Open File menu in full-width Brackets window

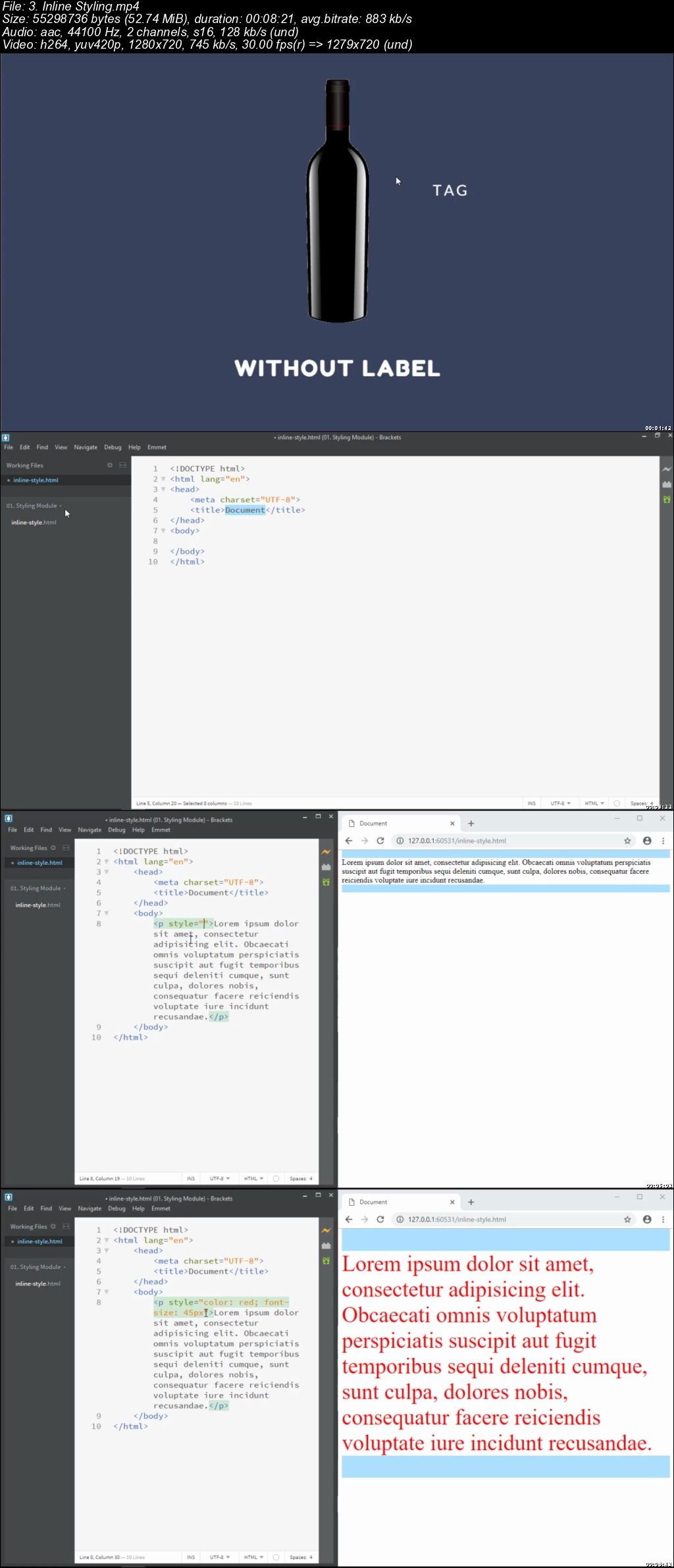coord(9,447)
